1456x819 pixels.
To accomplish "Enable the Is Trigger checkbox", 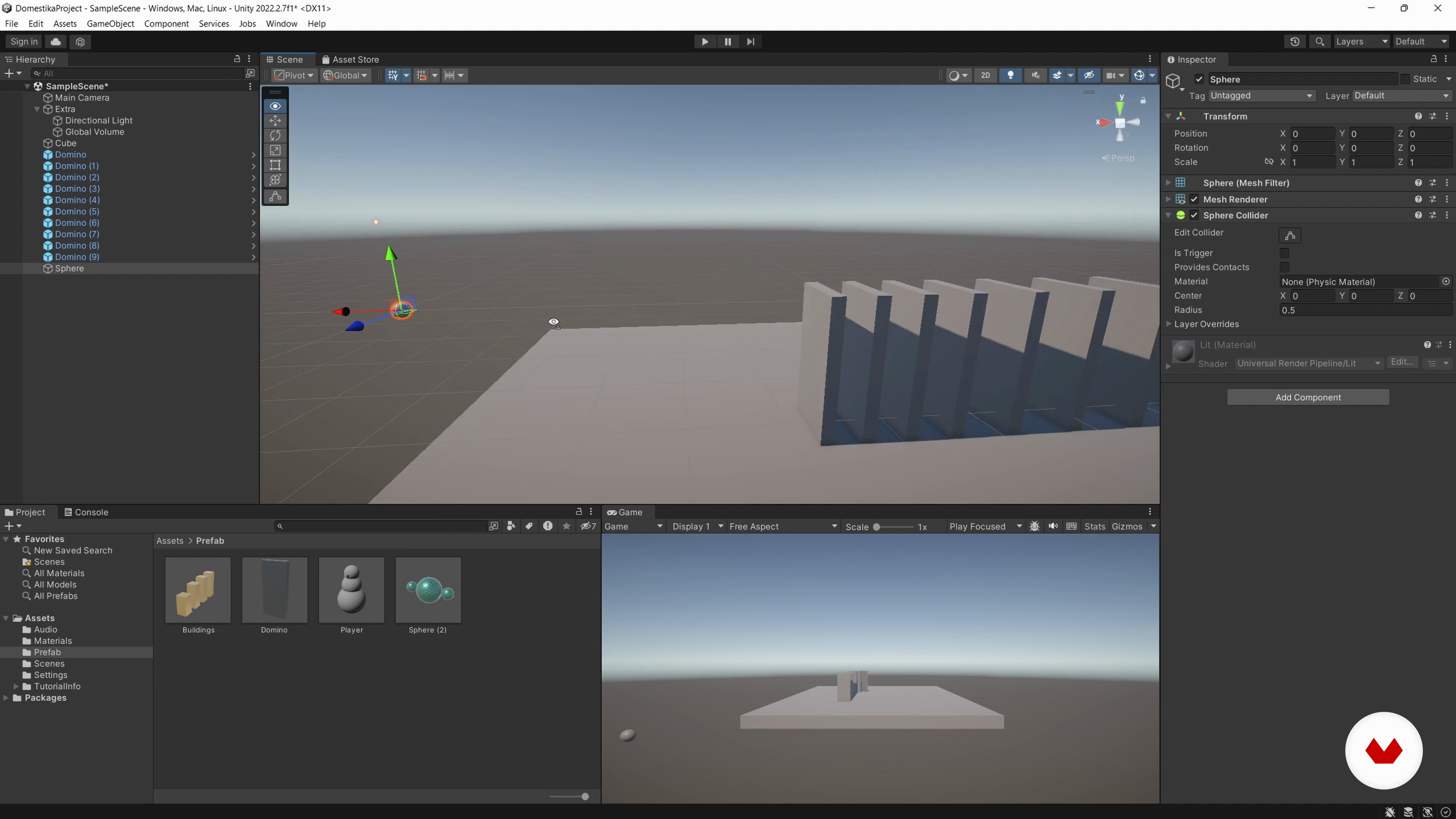I will tap(1284, 253).
